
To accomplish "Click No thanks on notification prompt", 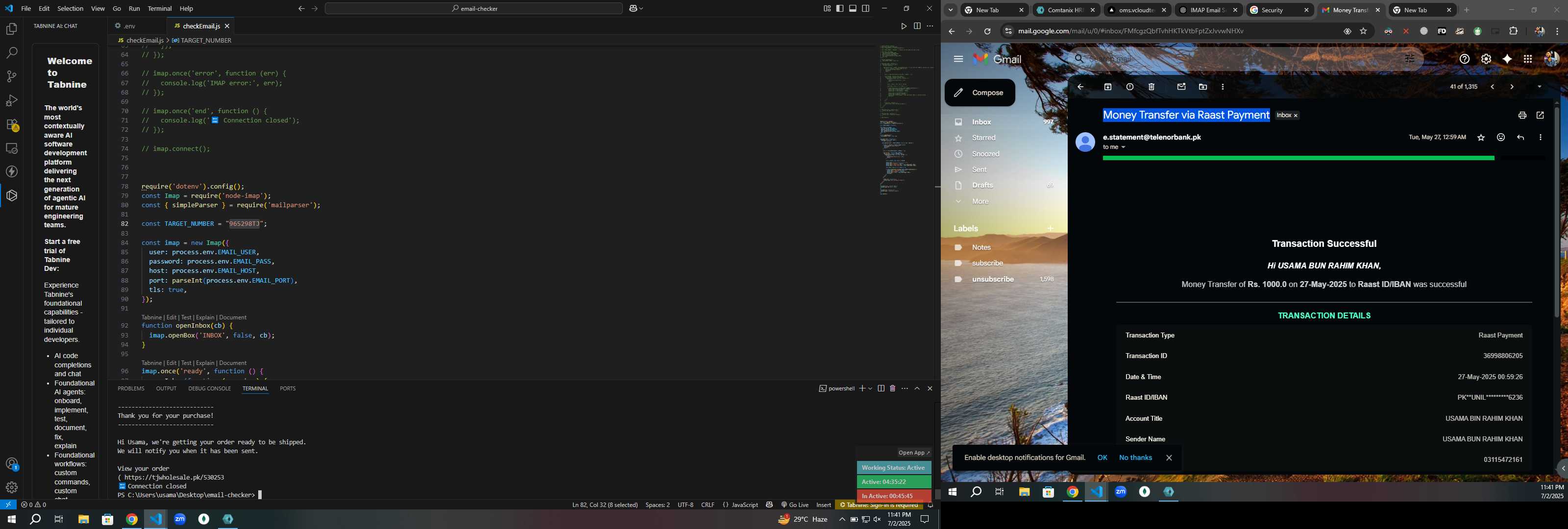I will (x=1135, y=458).
